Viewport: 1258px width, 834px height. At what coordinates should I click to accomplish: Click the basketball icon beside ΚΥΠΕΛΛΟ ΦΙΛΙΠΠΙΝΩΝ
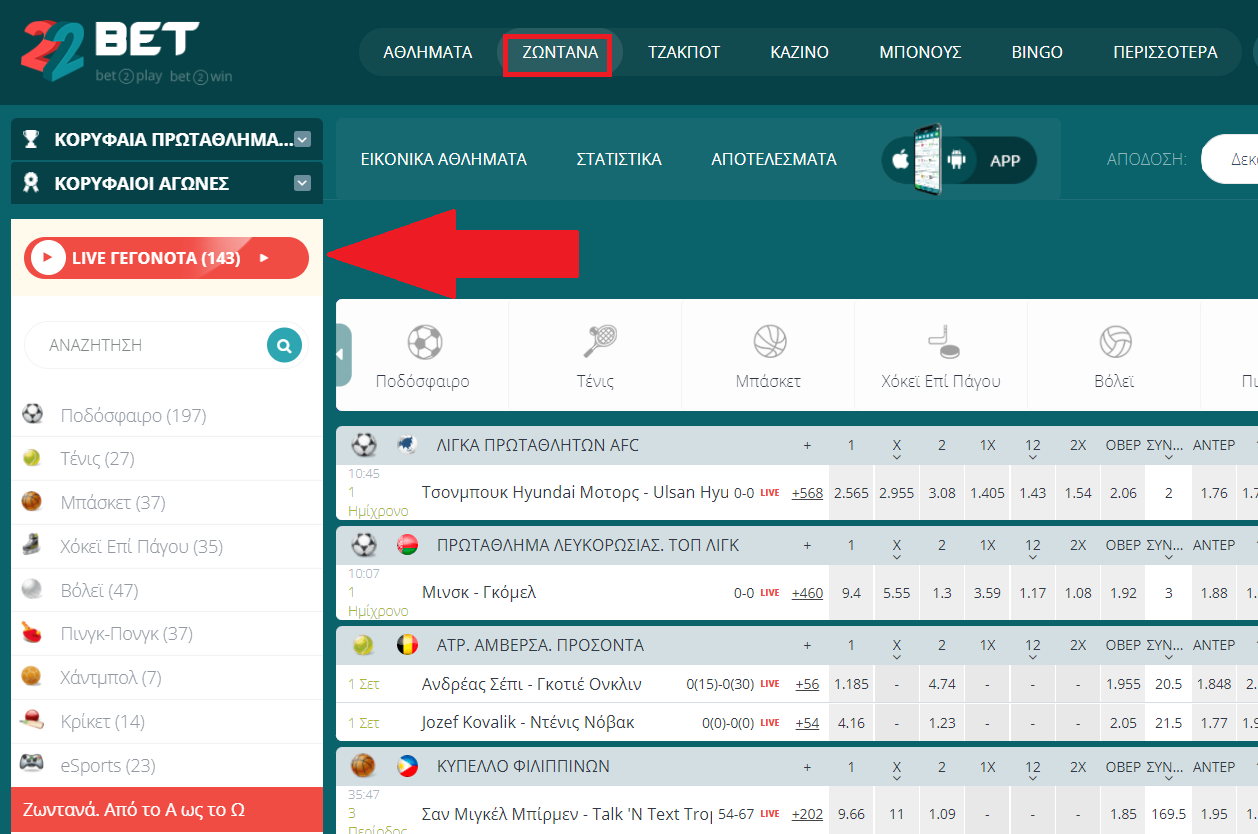pyautogui.click(x=363, y=766)
